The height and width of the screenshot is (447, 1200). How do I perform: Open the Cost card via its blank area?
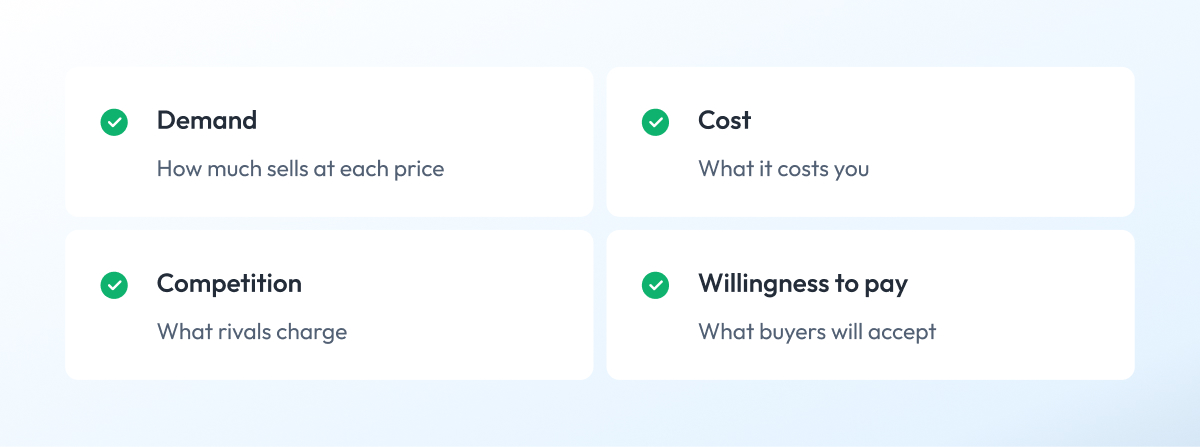coord(1000,142)
